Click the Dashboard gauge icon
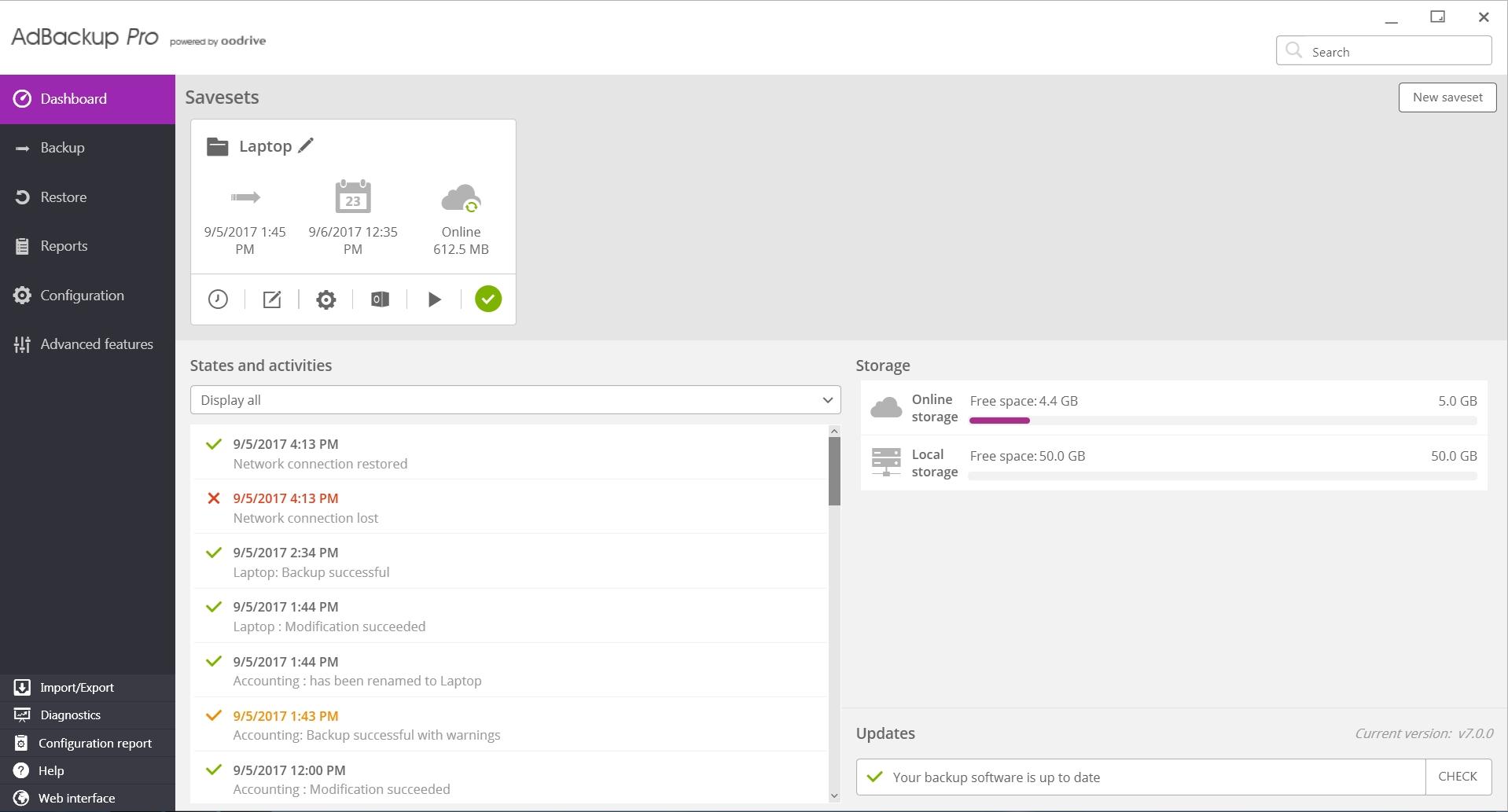 tap(22, 99)
